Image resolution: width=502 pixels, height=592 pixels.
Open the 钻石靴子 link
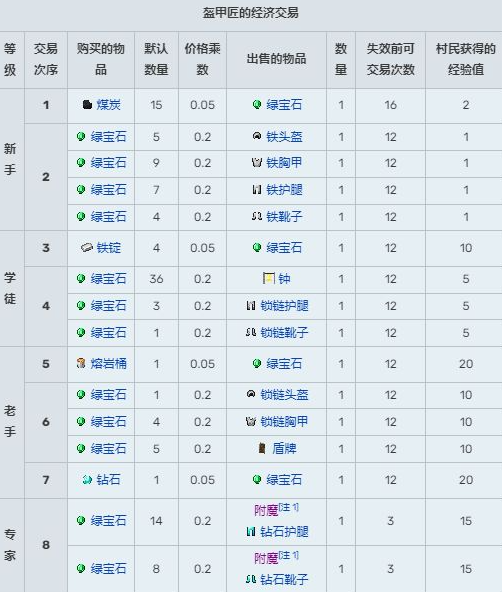284,579
